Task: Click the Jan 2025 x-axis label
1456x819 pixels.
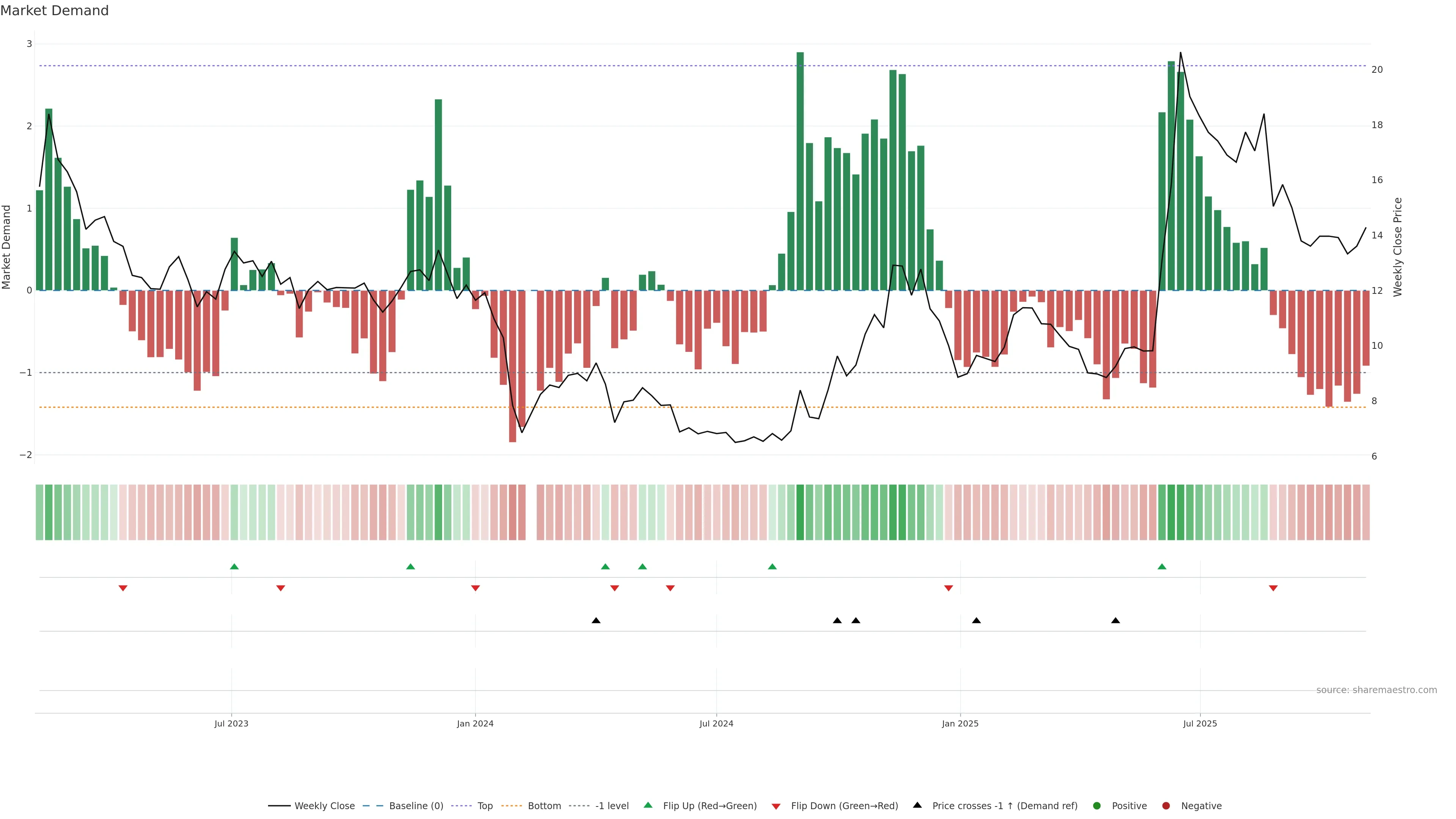Action: (x=960, y=723)
